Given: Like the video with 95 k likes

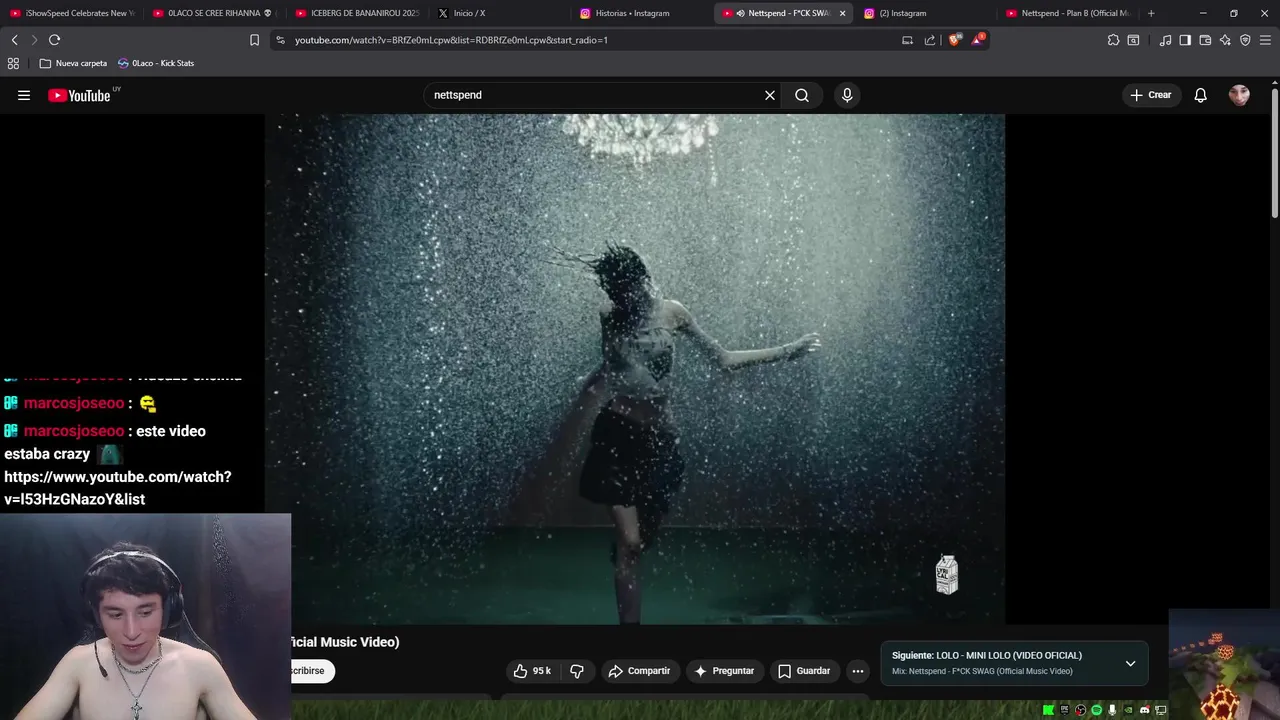Looking at the screenshot, I should pos(532,671).
